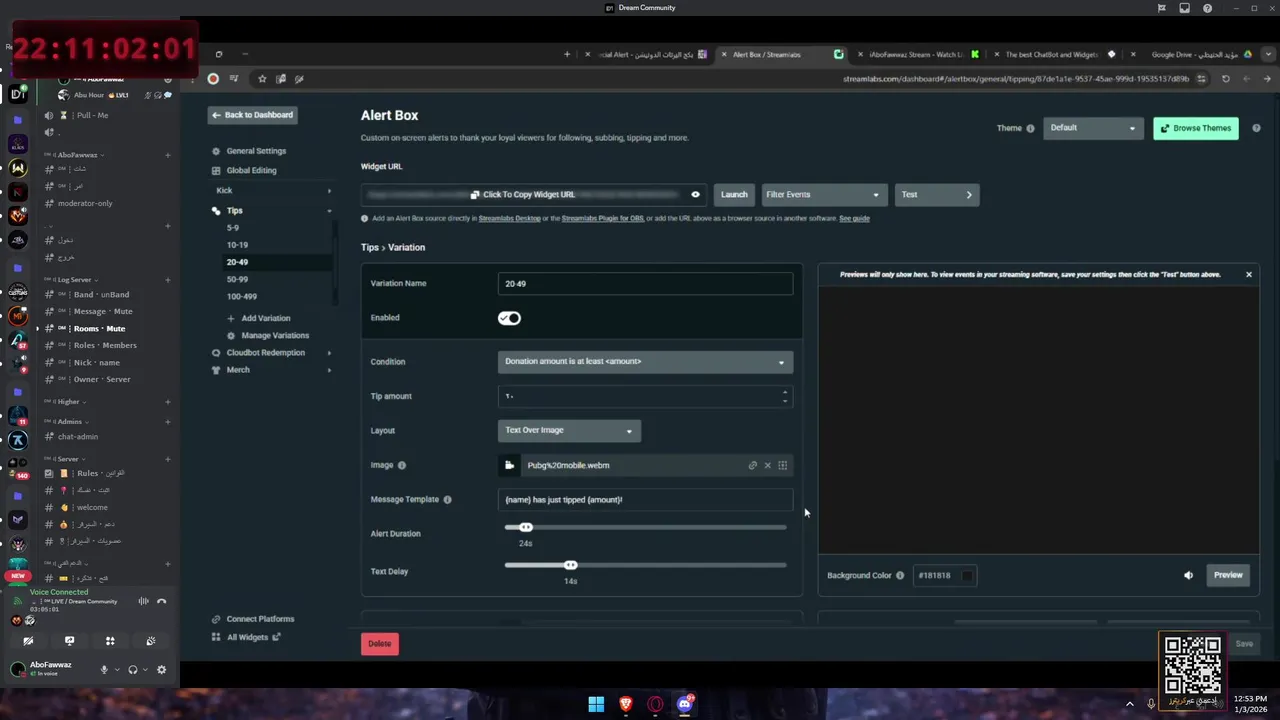1280x720 pixels.
Task: Click the All Widgets grid icon
Action: click(x=216, y=637)
